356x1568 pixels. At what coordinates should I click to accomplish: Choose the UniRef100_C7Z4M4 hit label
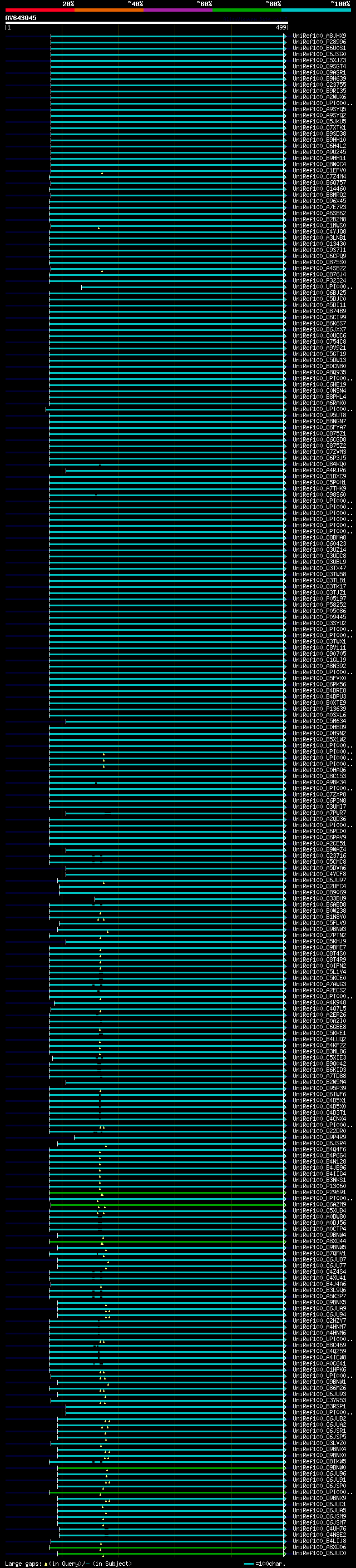[x=319, y=176]
